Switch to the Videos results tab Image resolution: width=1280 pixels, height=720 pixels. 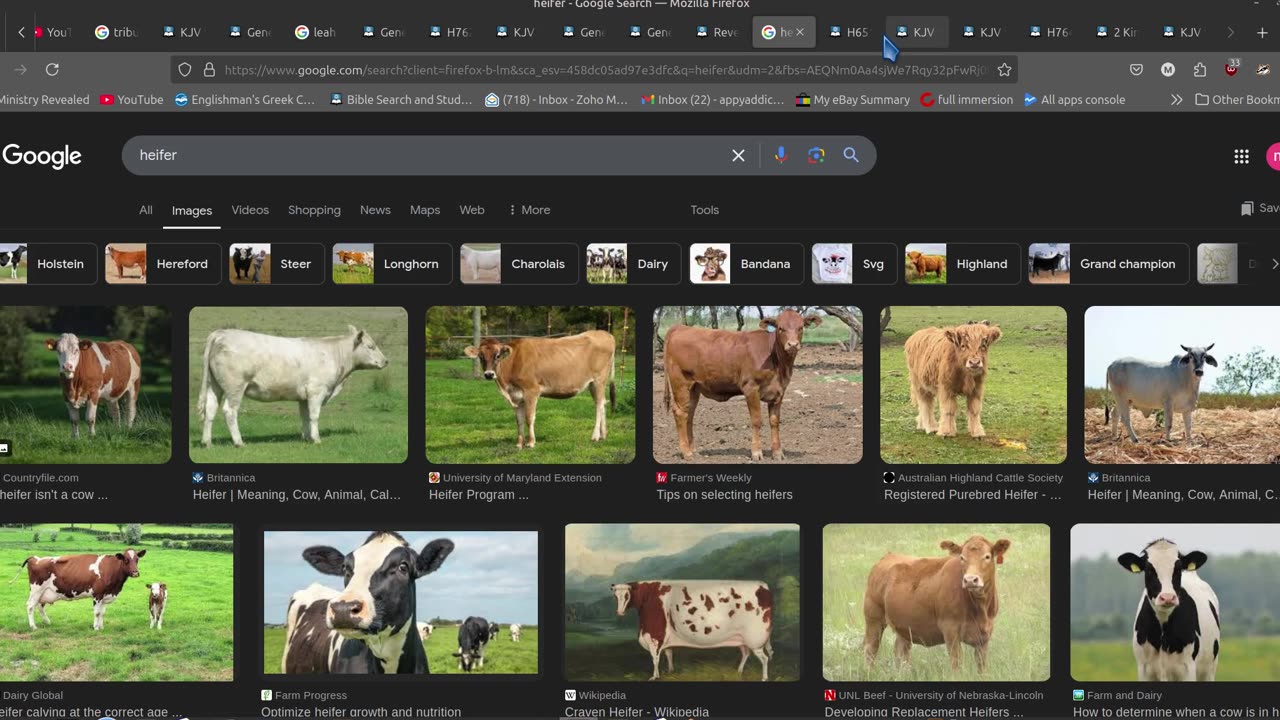(250, 210)
